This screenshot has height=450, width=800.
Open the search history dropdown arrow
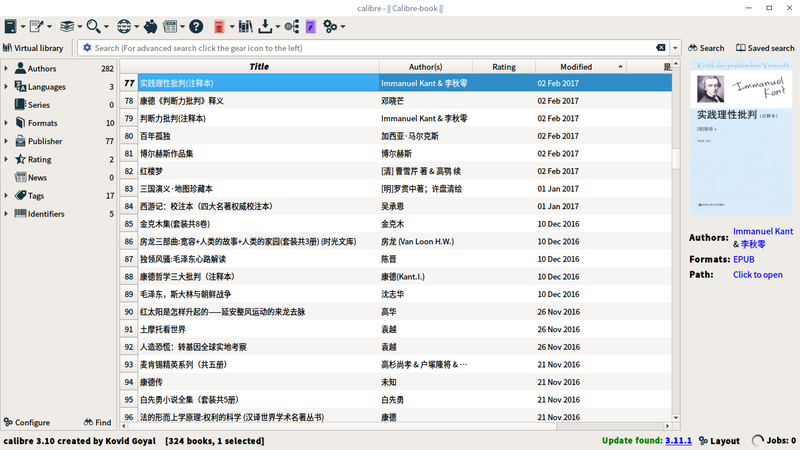[677, 48]
